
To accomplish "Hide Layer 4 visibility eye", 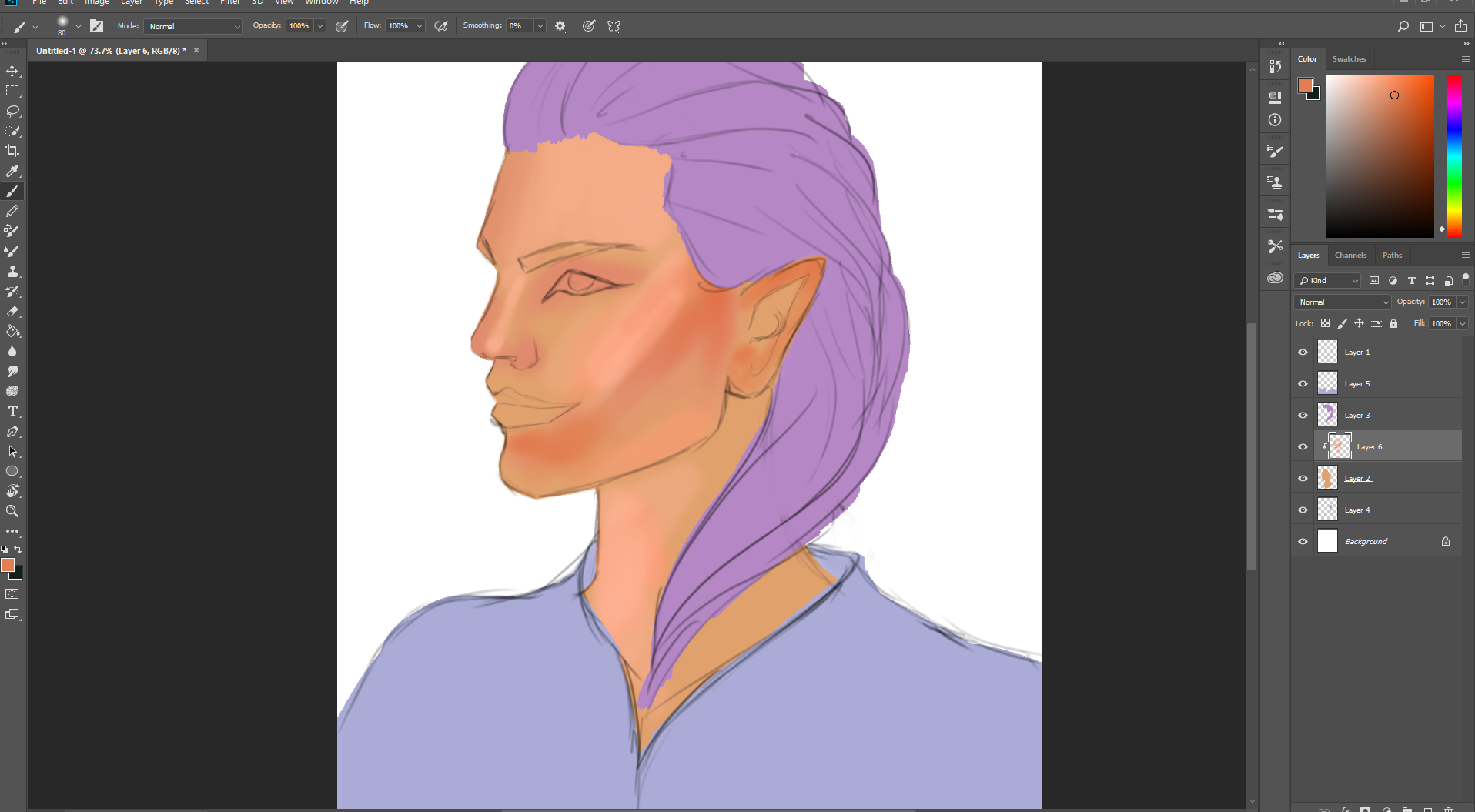I will click(x=1303, y=510).
